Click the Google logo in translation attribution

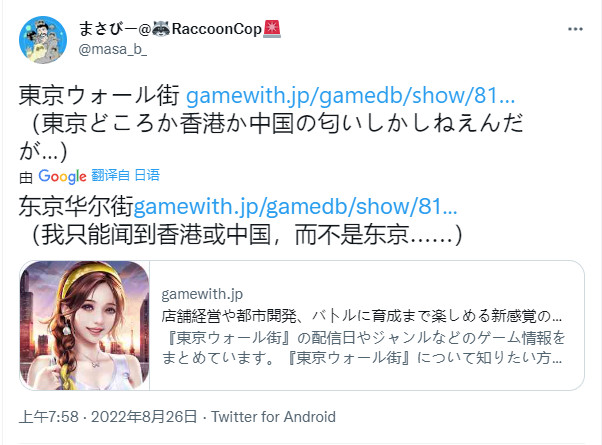point(62,176)
